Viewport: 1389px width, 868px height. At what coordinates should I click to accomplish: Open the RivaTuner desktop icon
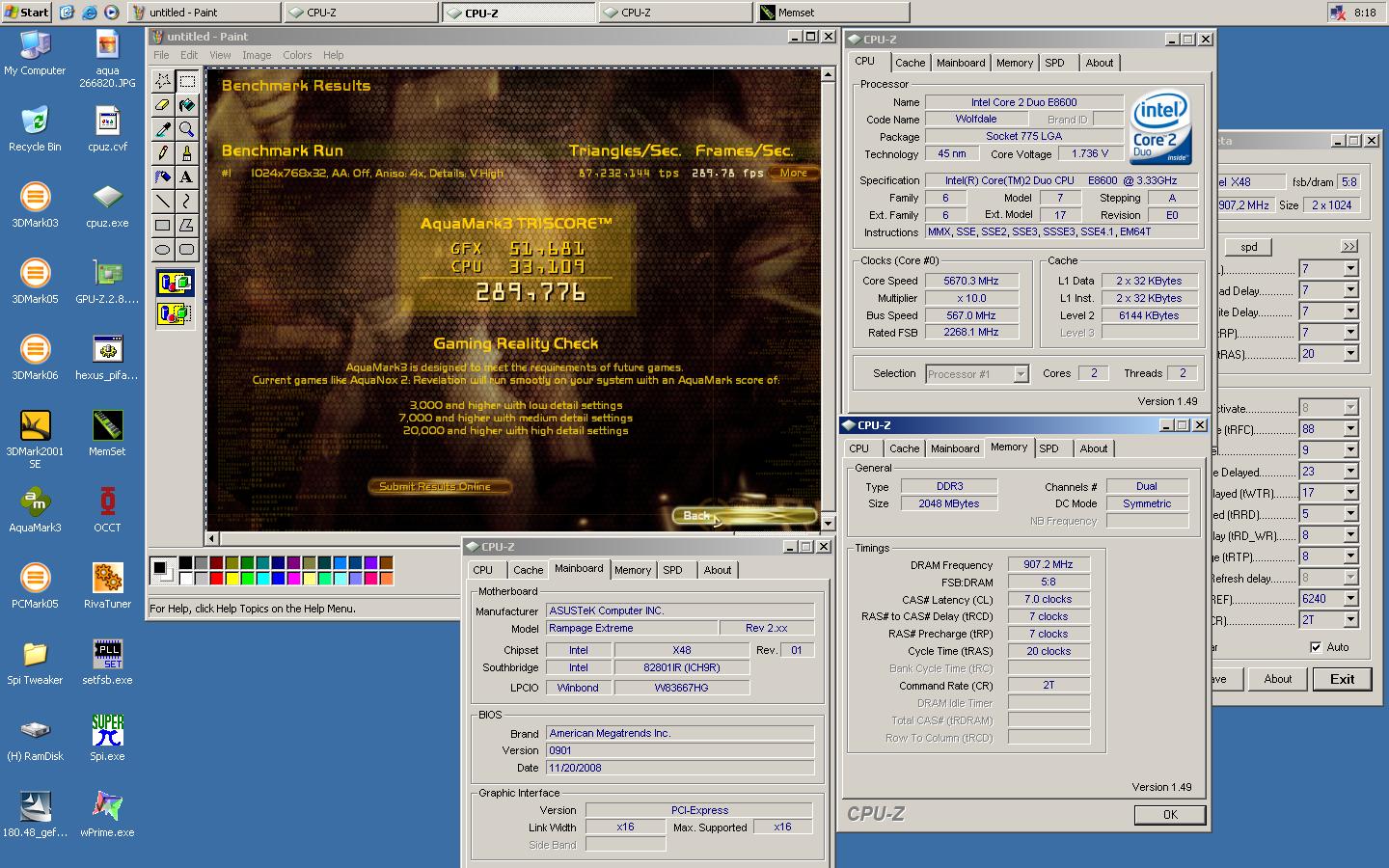pyautogui.click(x=107, y=585)
